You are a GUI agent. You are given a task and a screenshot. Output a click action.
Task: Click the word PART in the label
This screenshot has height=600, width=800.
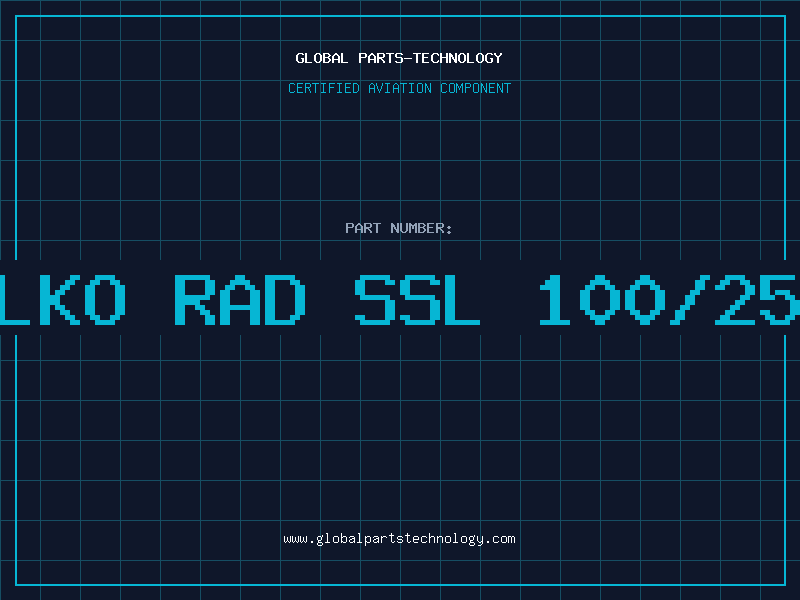(362, 228)
